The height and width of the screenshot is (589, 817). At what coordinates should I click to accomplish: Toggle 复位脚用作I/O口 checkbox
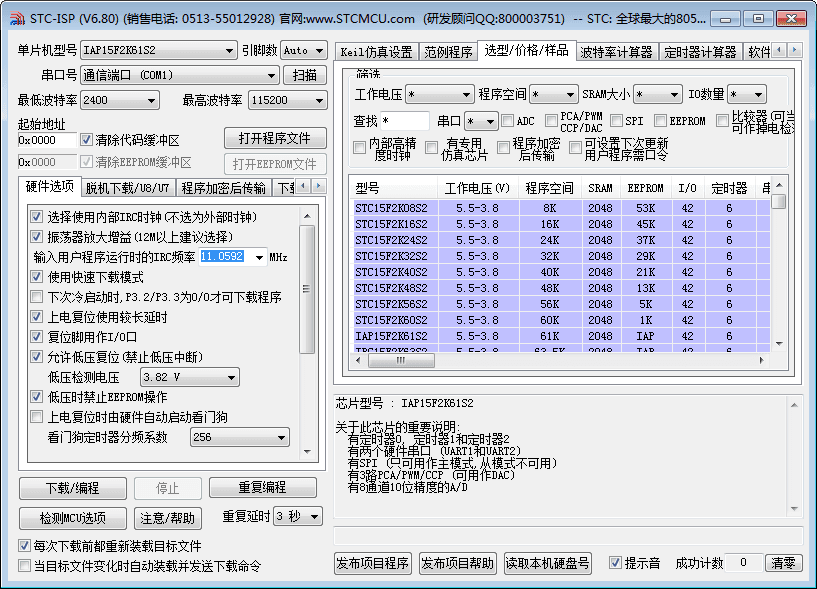point(36,337)
